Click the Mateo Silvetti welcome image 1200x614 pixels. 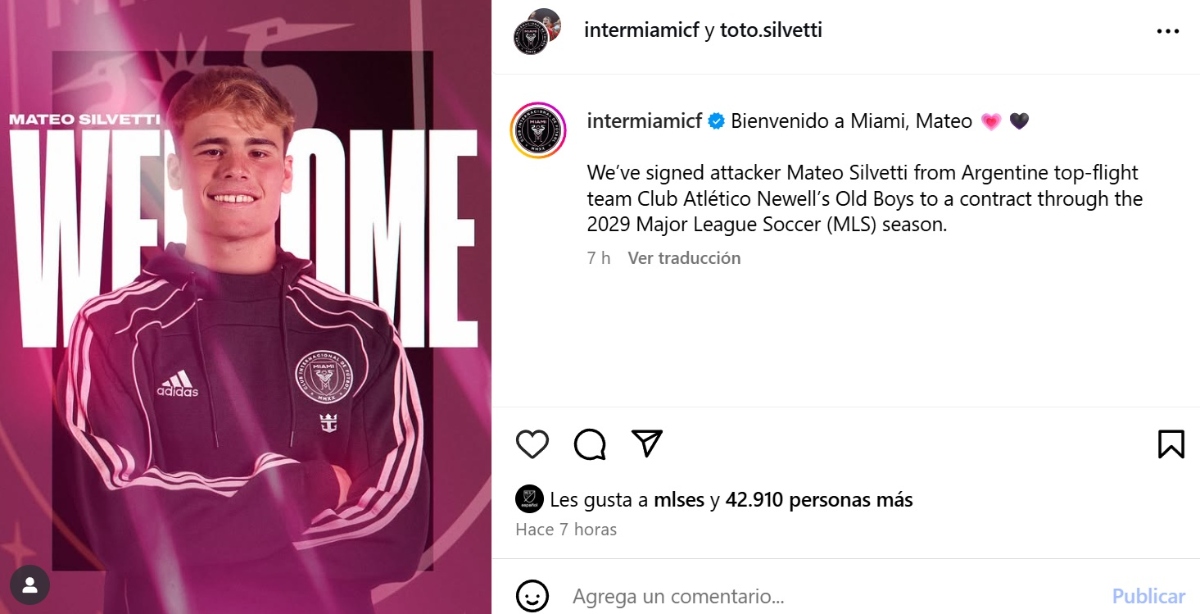245,307
